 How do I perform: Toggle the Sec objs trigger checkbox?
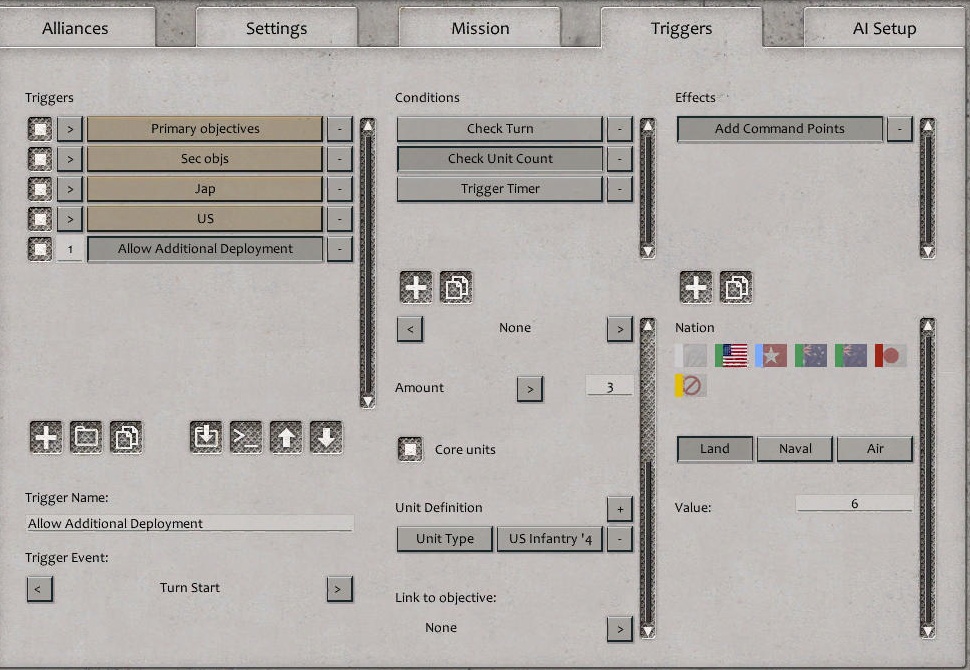click(x=40, y=159)
